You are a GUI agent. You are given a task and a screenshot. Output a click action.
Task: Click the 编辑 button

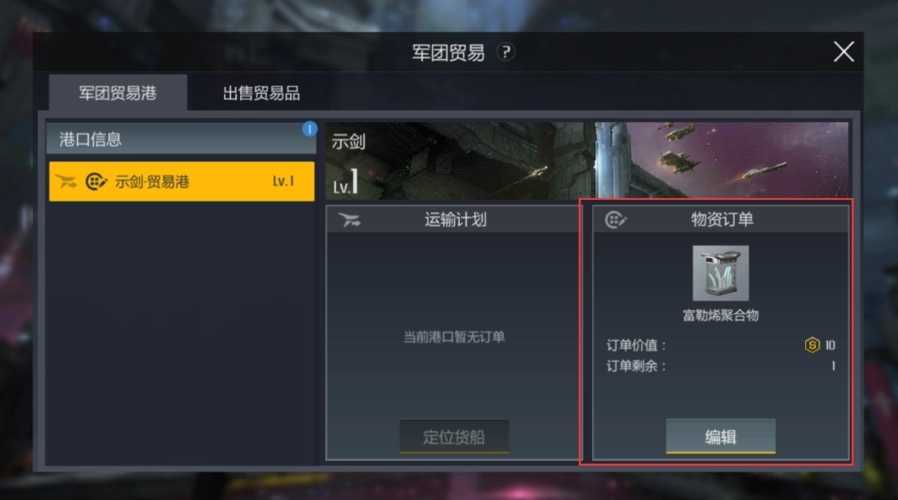(720, 437)
